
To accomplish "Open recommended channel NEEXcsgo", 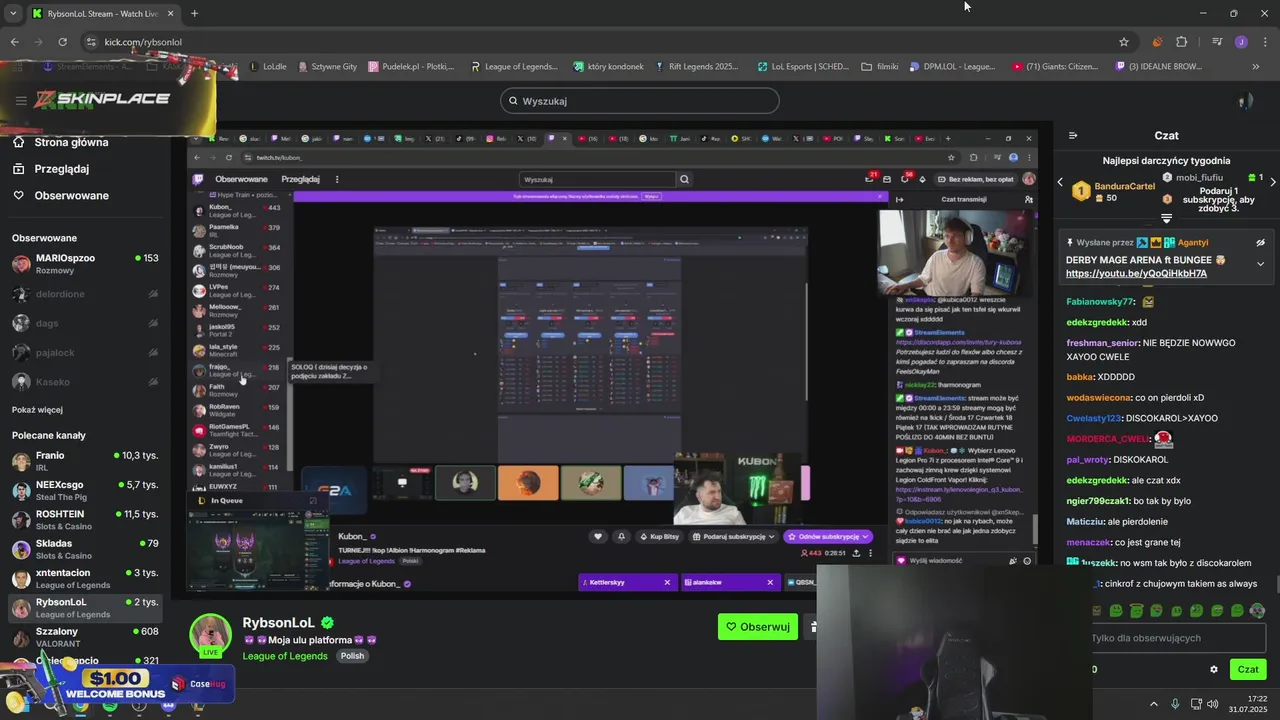I will 85,490.
